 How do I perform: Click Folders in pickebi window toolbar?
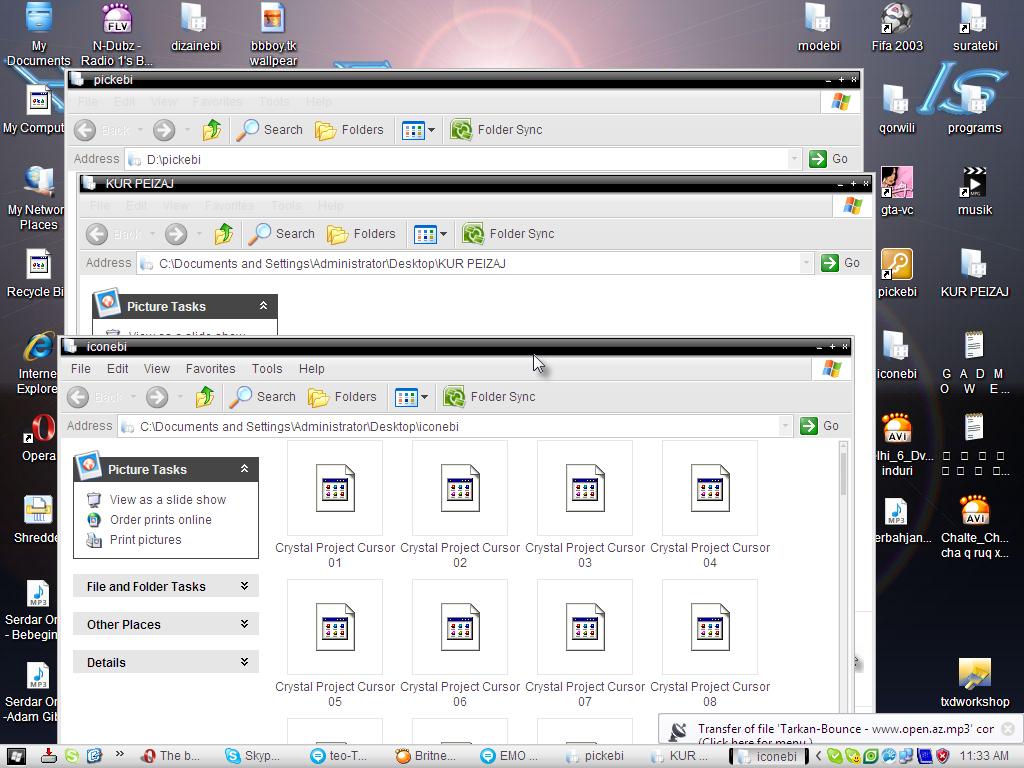pos(349,130)
